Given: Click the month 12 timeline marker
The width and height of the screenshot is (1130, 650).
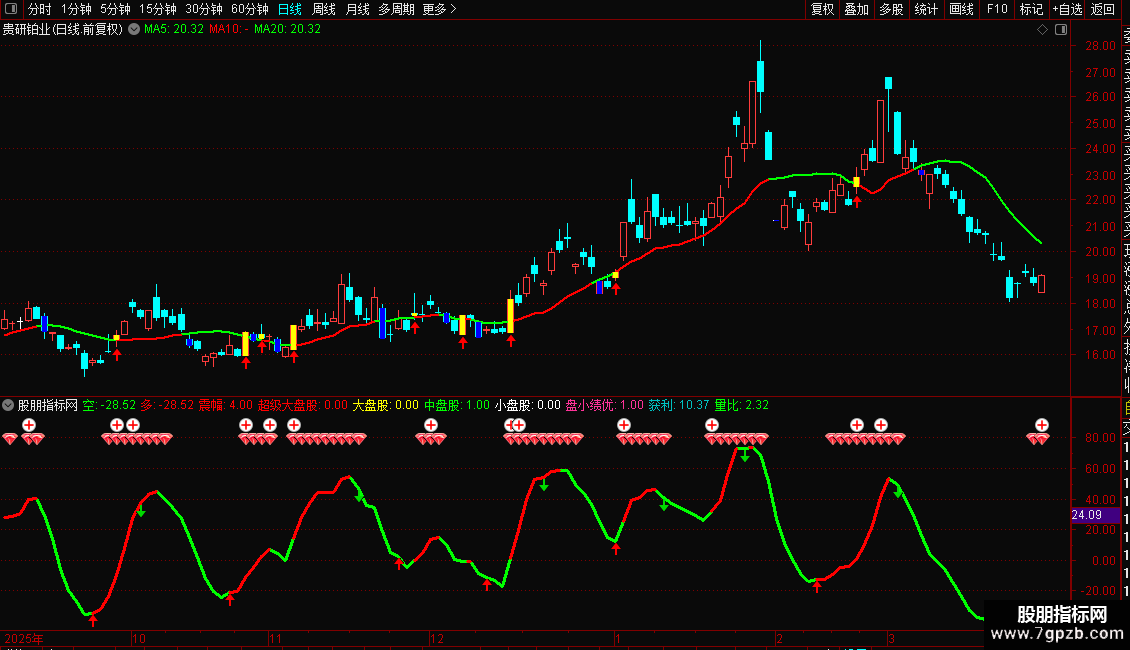Looking at the screenshot, I should pos(437,638).
